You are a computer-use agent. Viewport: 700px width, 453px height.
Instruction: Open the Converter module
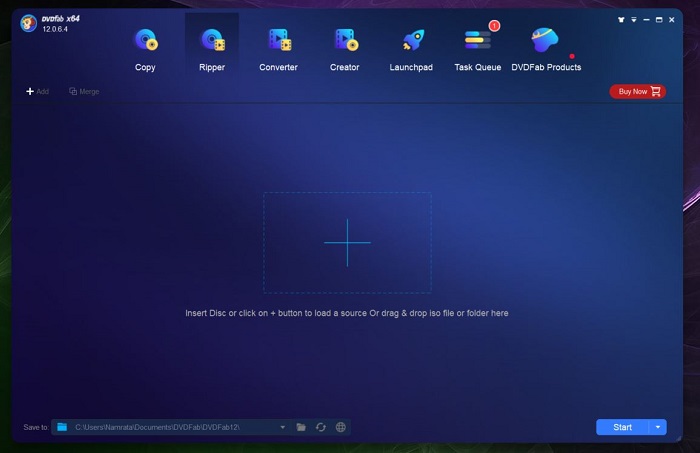[279, 49]
